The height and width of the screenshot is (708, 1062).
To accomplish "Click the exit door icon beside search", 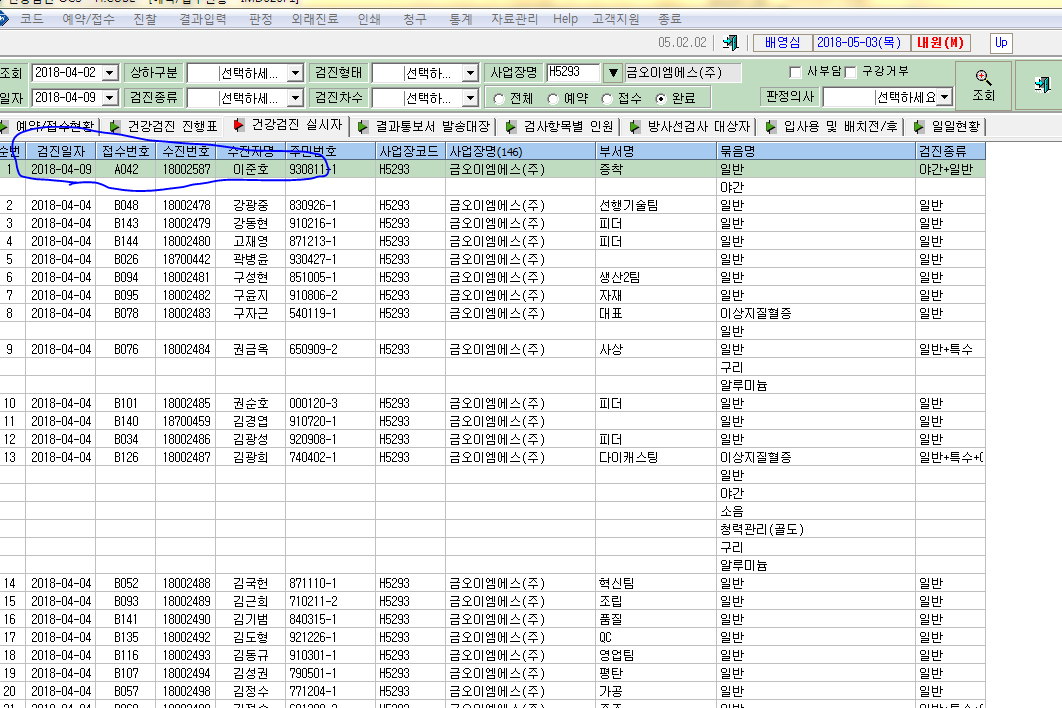I will coord(1042,85).
